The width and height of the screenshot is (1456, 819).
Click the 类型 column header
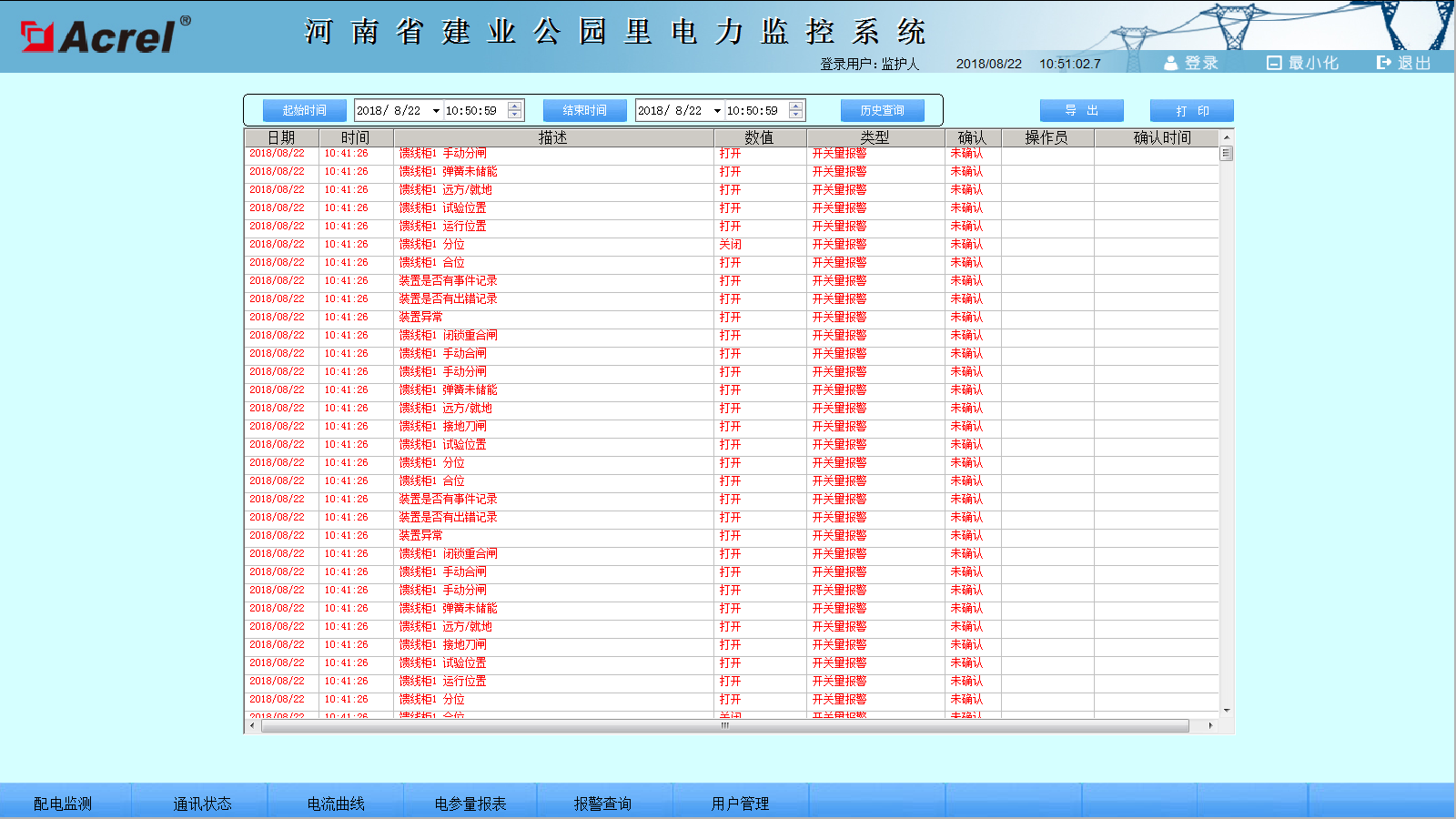pos(875,137)
